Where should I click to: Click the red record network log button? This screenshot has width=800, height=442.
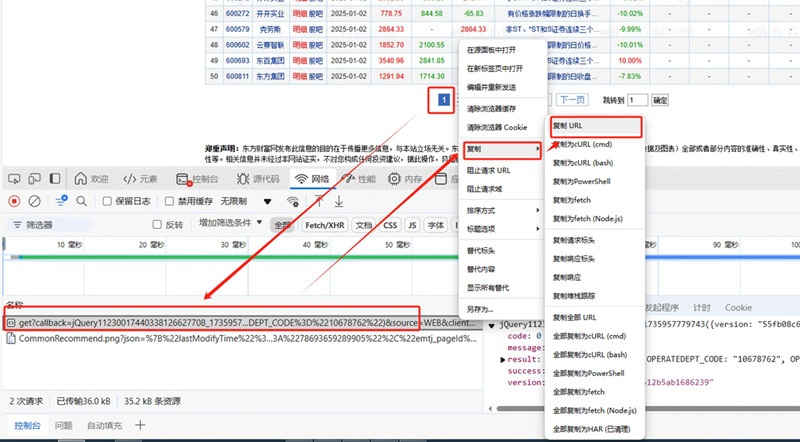coord(14,201)
